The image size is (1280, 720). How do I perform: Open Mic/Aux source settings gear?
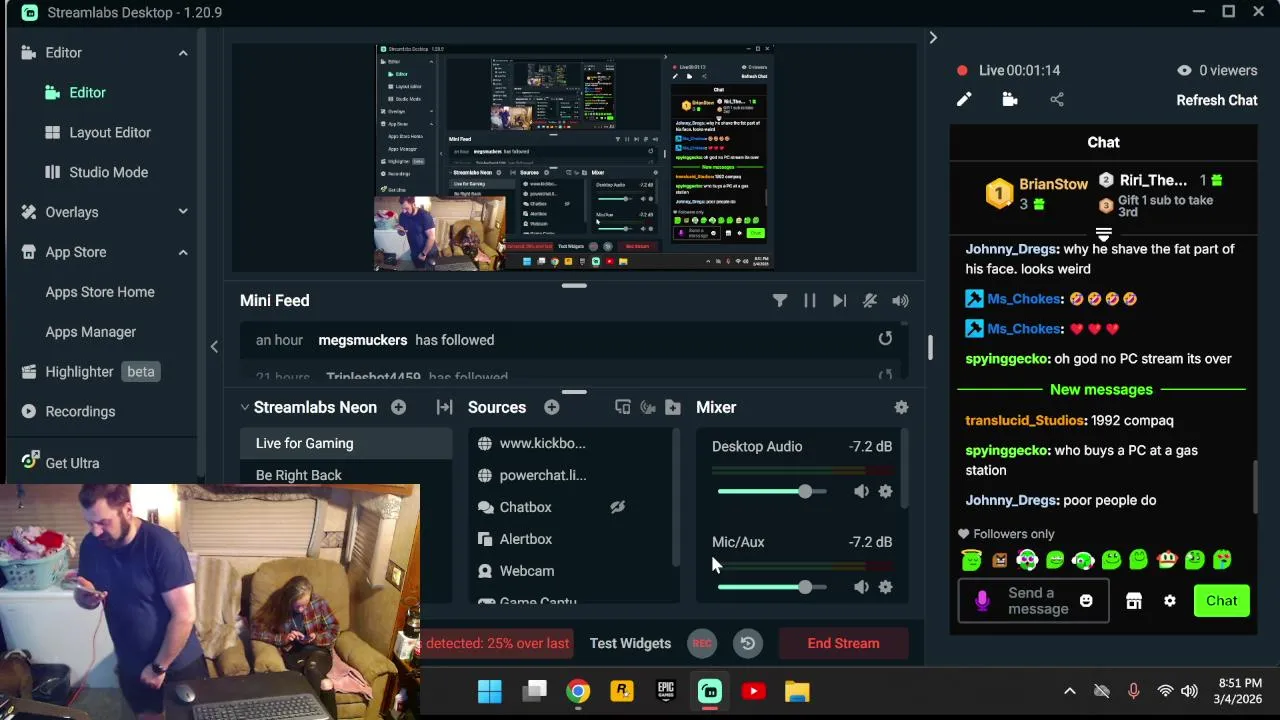pos(885,587)
